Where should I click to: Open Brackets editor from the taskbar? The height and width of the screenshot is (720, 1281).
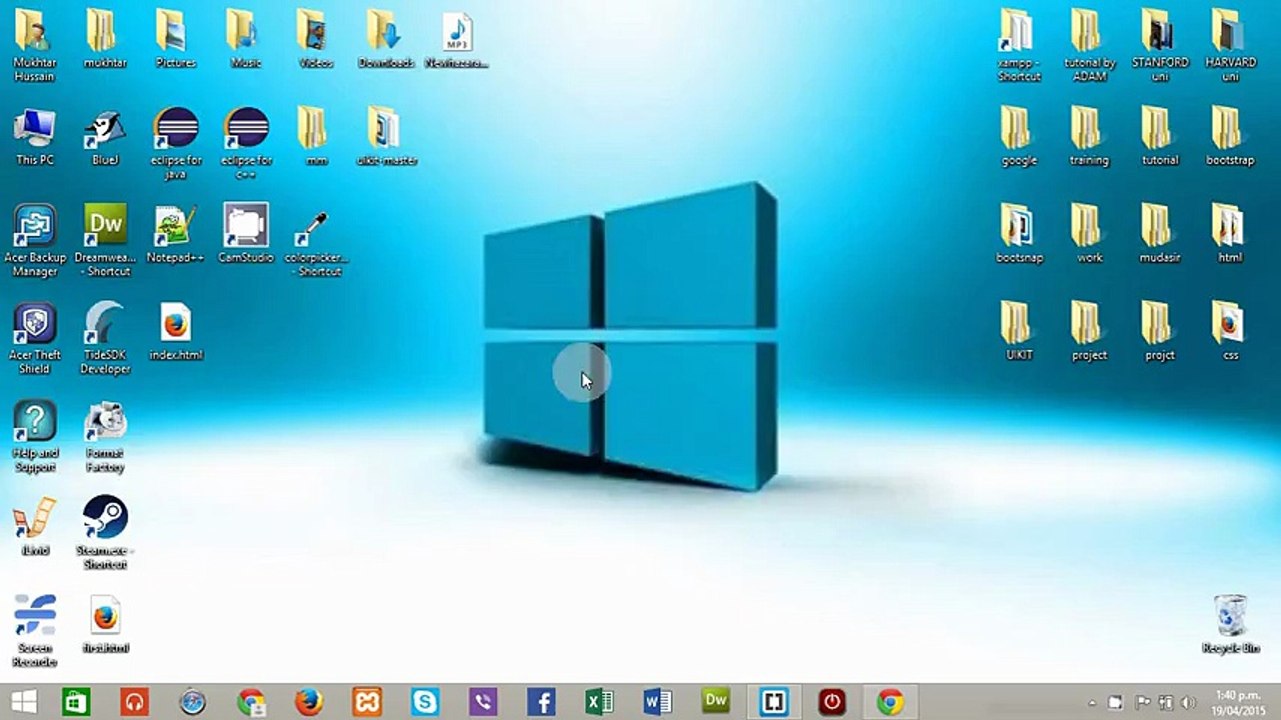[x=773, y=702]
